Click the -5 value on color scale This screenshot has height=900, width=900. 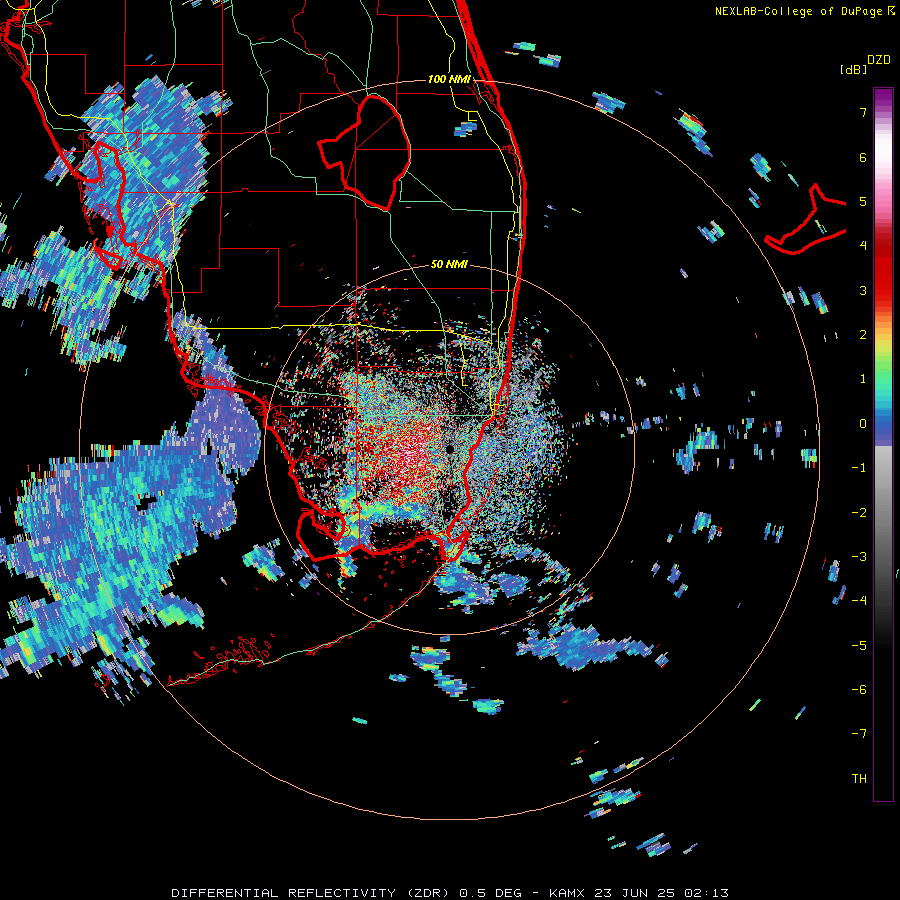[859, 646]
